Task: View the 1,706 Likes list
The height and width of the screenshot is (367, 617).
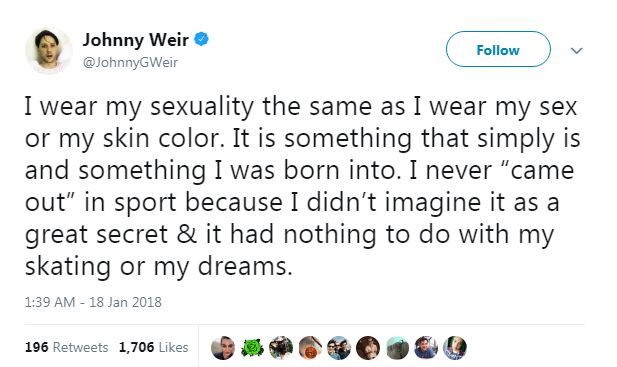Action: (x=153, y=347)
